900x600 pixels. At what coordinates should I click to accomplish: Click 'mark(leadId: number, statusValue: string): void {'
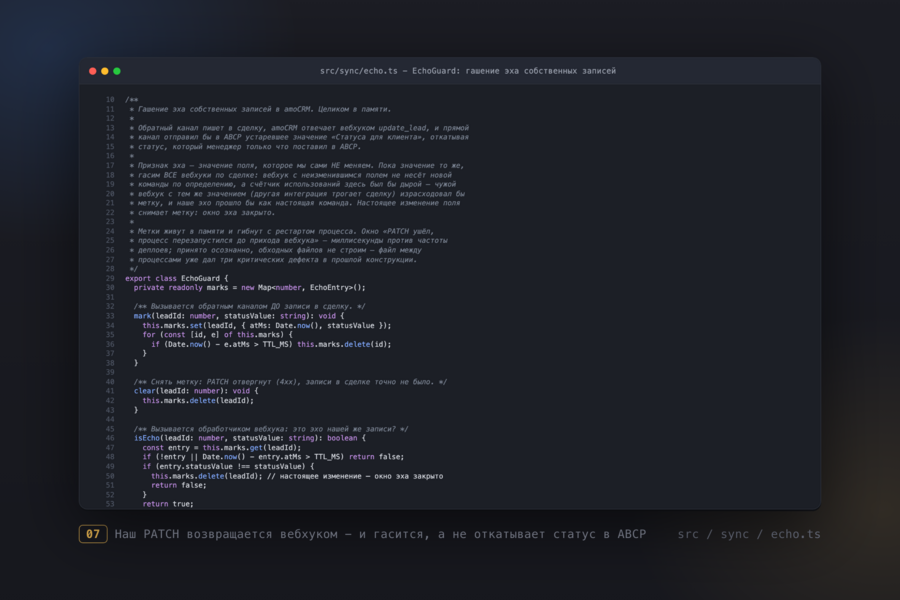[x=239, y=316]
